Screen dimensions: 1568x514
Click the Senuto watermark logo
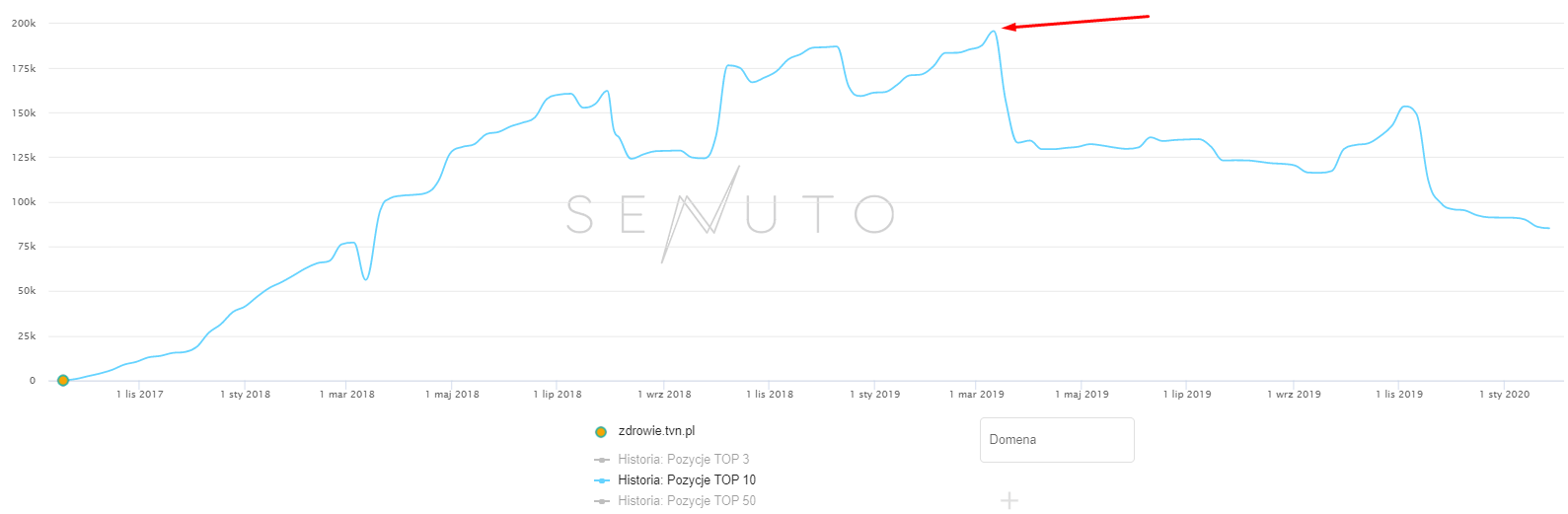730,213
